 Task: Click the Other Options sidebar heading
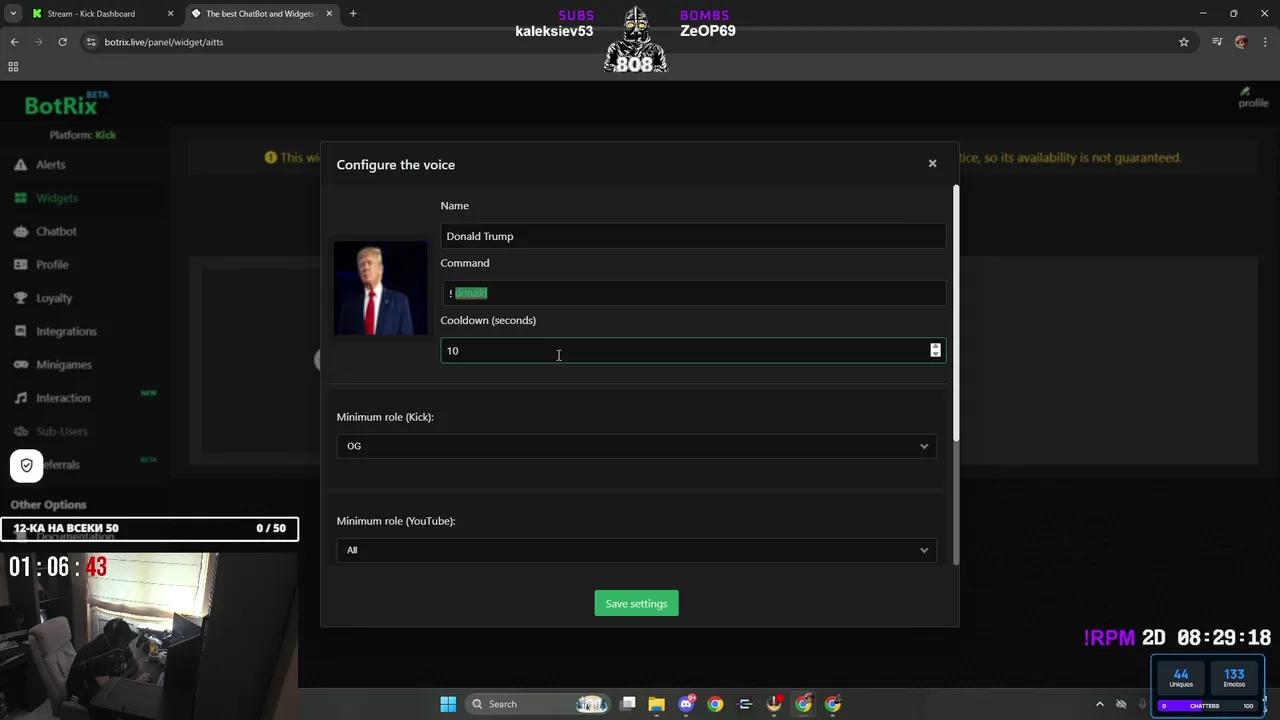tap(48, 505)
